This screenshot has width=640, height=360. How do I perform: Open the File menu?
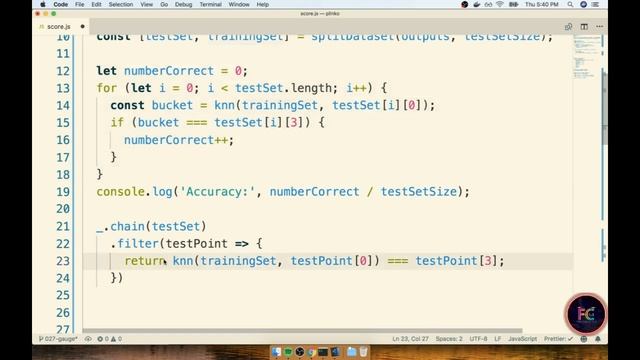coord(80,4)
